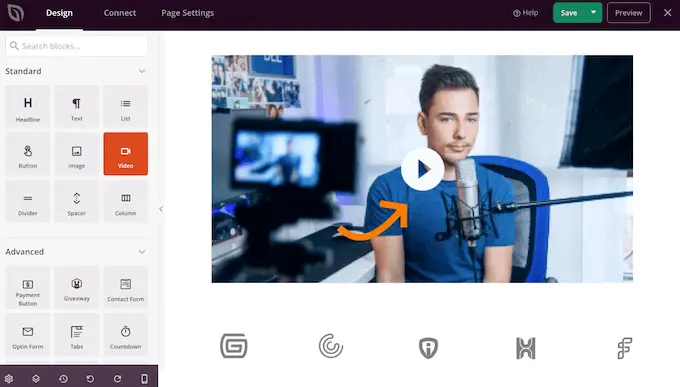Select the Text block
The height and width of the screenshot is (387, 680).
point(77,107)
